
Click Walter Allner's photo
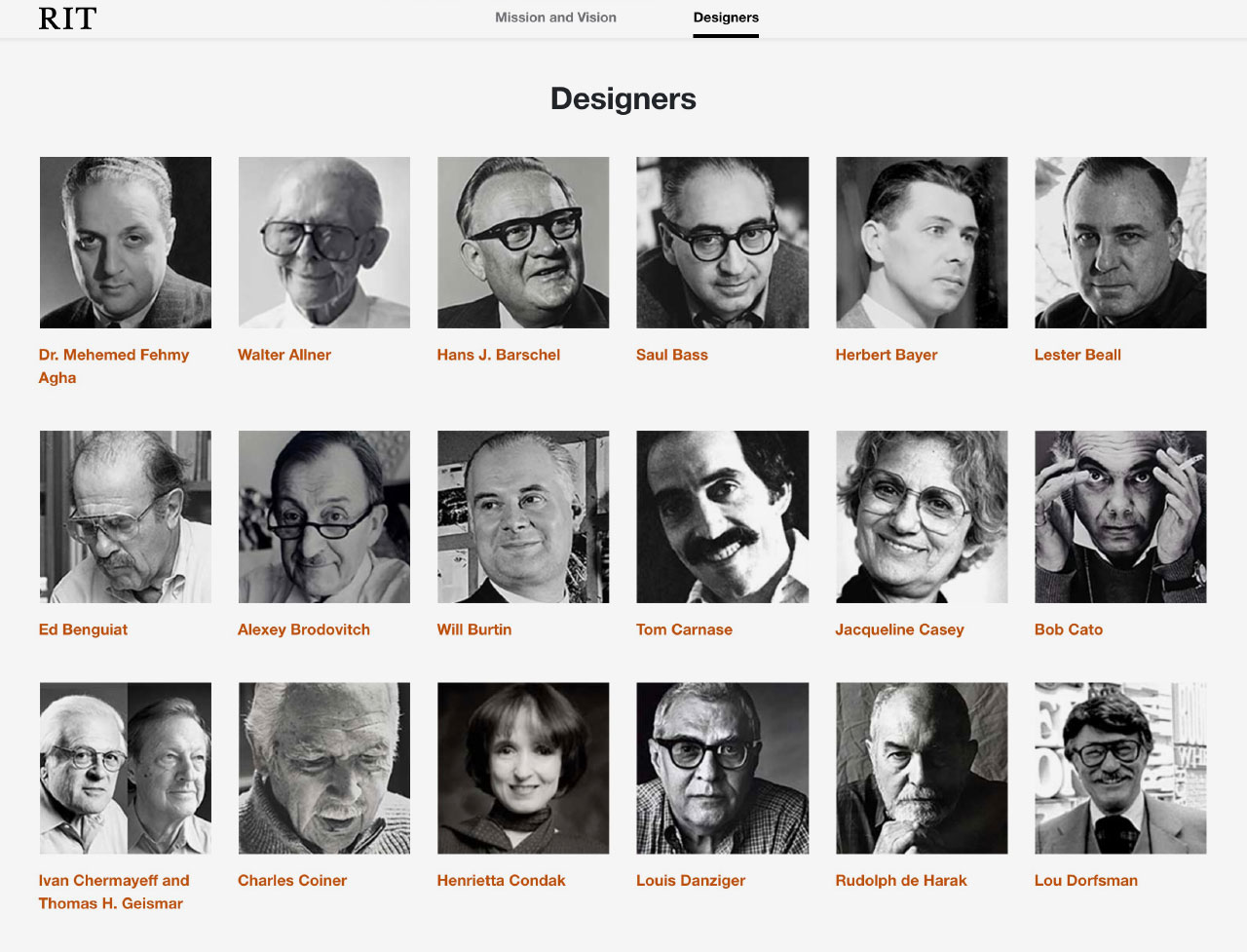pos(324,243)
